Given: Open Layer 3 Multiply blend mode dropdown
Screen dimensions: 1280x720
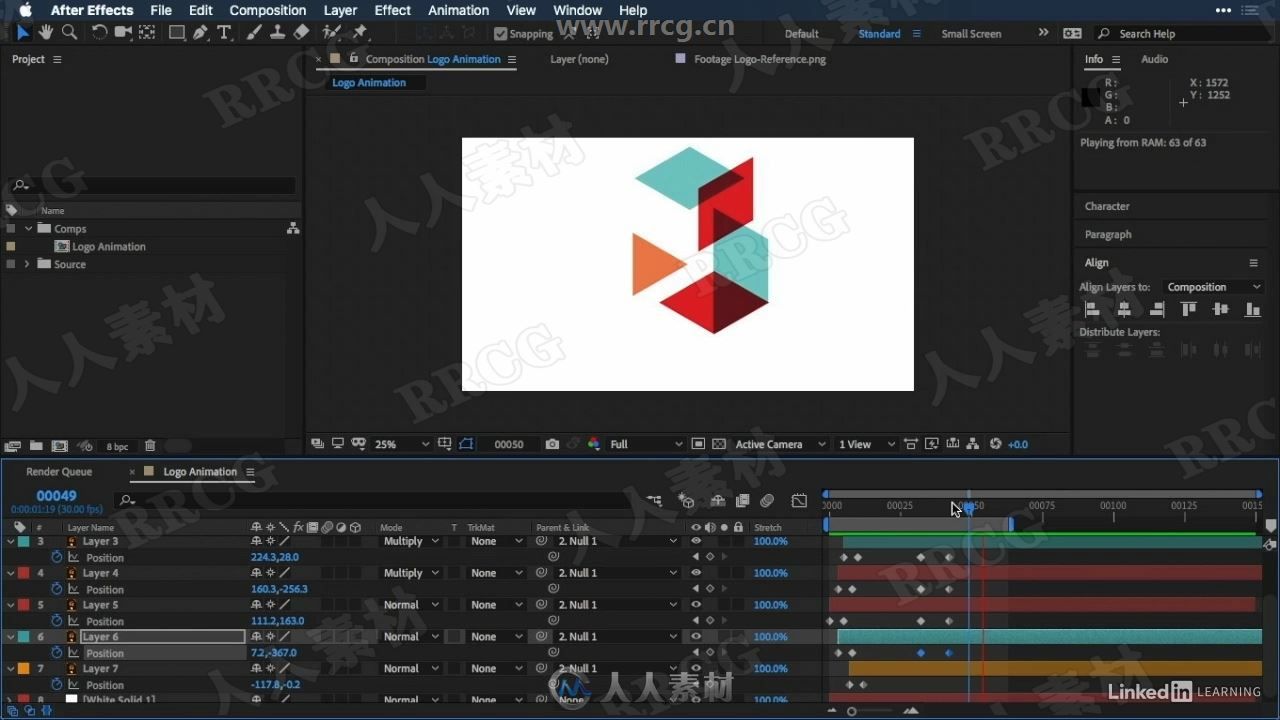Looking at the screenshot, I should click(x=411, y=541).
